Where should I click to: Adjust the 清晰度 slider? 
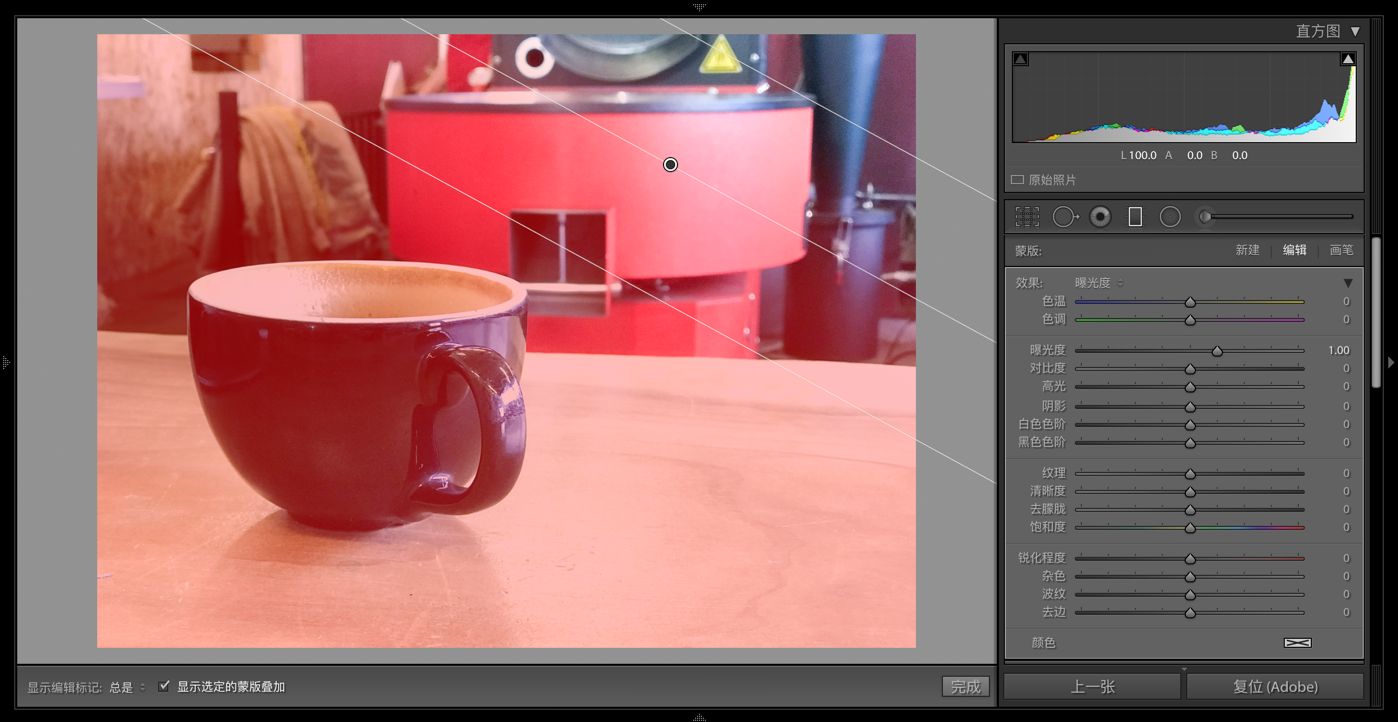(x=1190, y=491)
